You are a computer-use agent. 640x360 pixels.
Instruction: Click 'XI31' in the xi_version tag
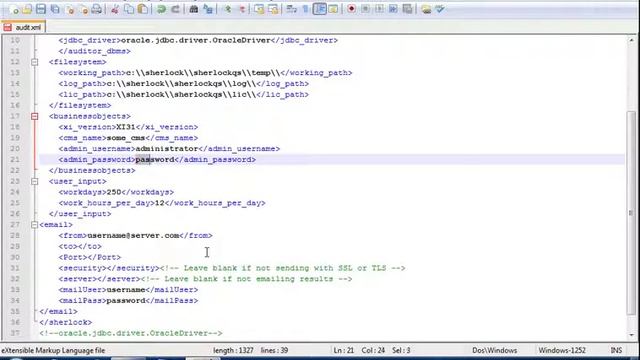pos(126,127)
